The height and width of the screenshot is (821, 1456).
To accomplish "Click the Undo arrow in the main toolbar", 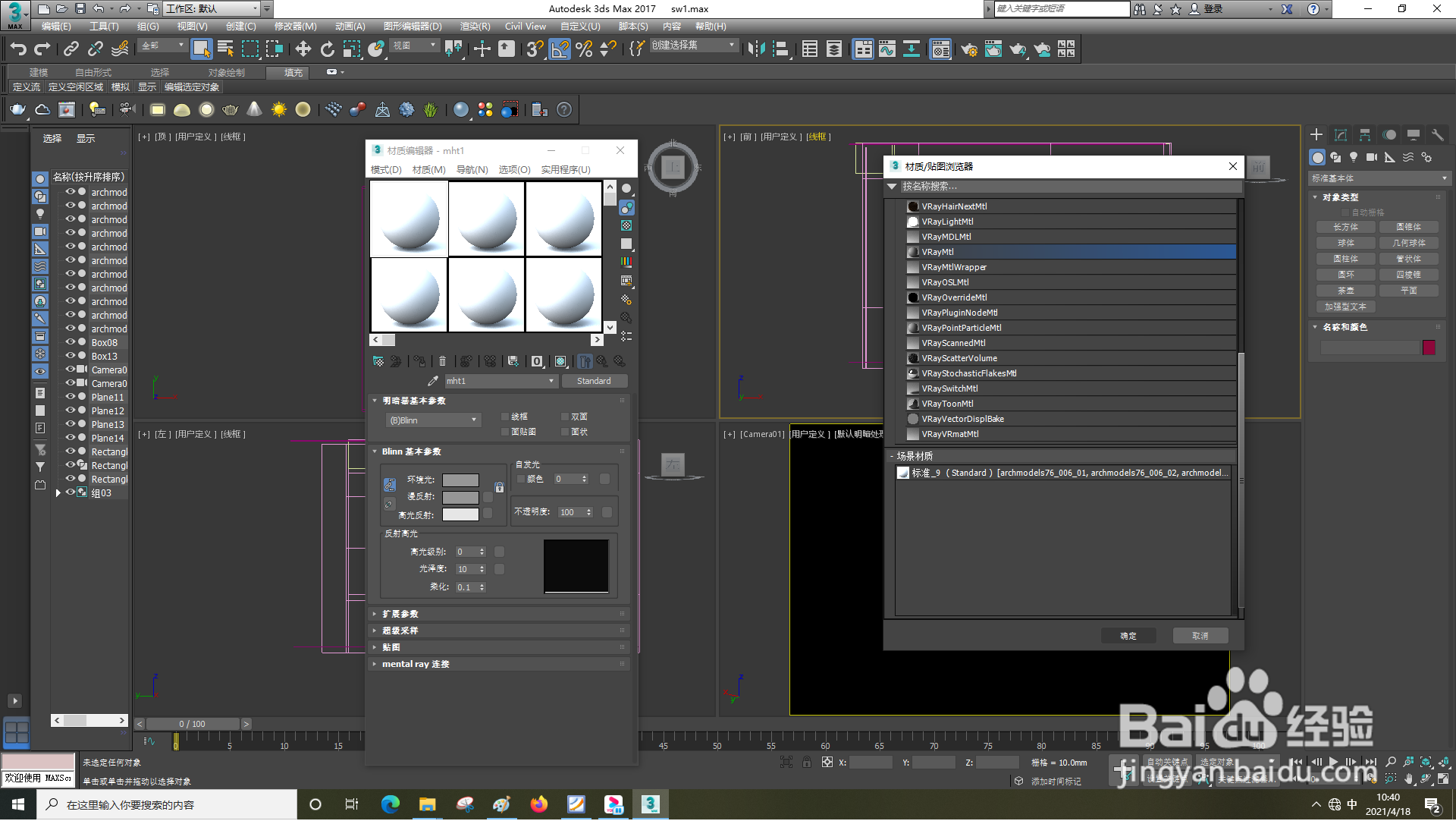I will [17, 49].
